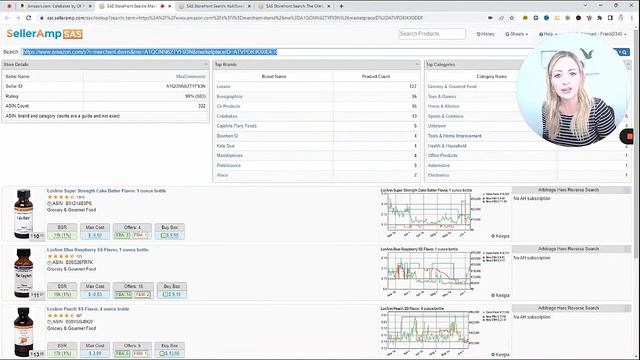Tick Buy Box checkbox for Blue Raspberry product
This screenshot has width=640, height=360.
[x=166, y=294]
